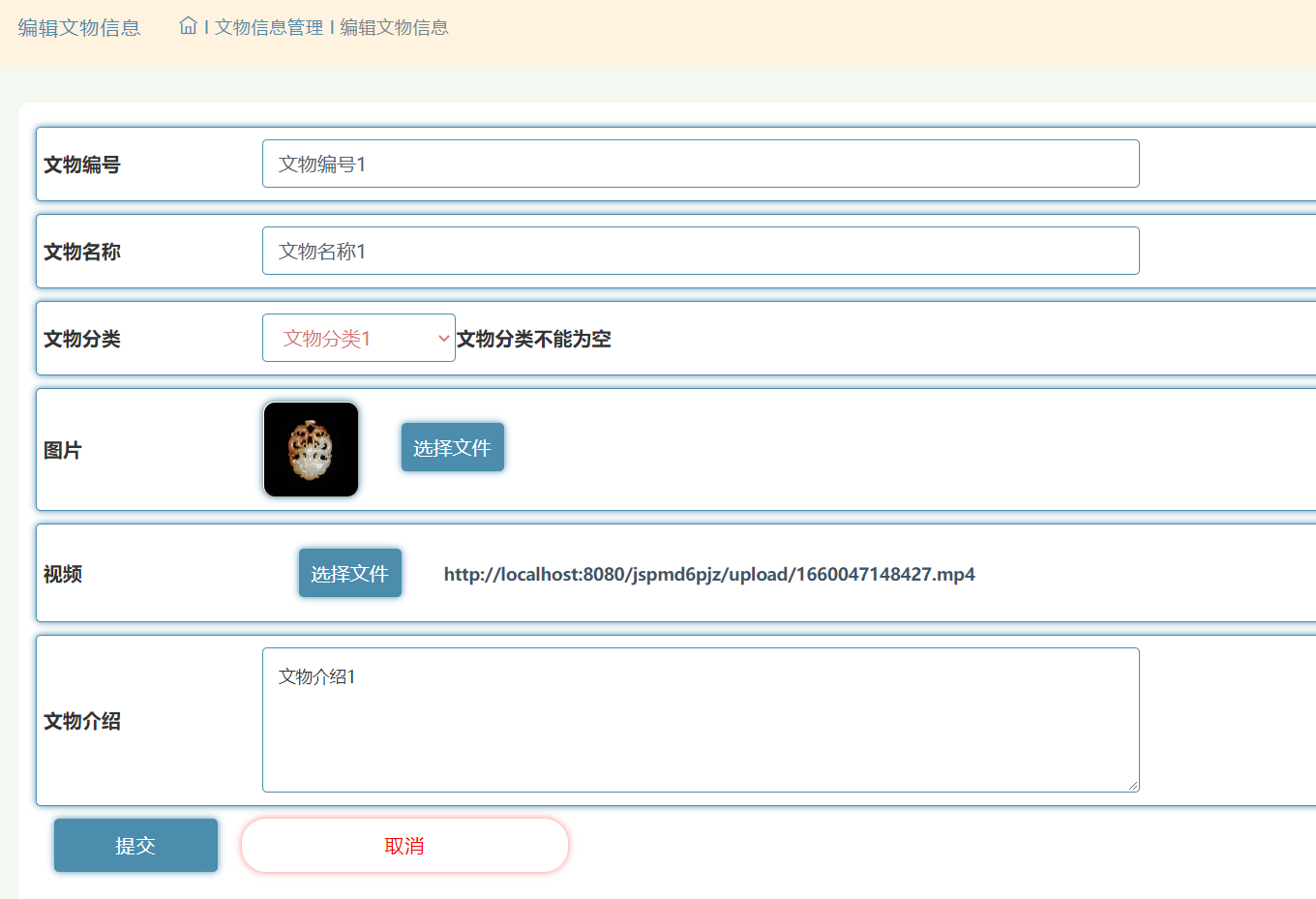Click the home icon in the breadcrumb

188,26
